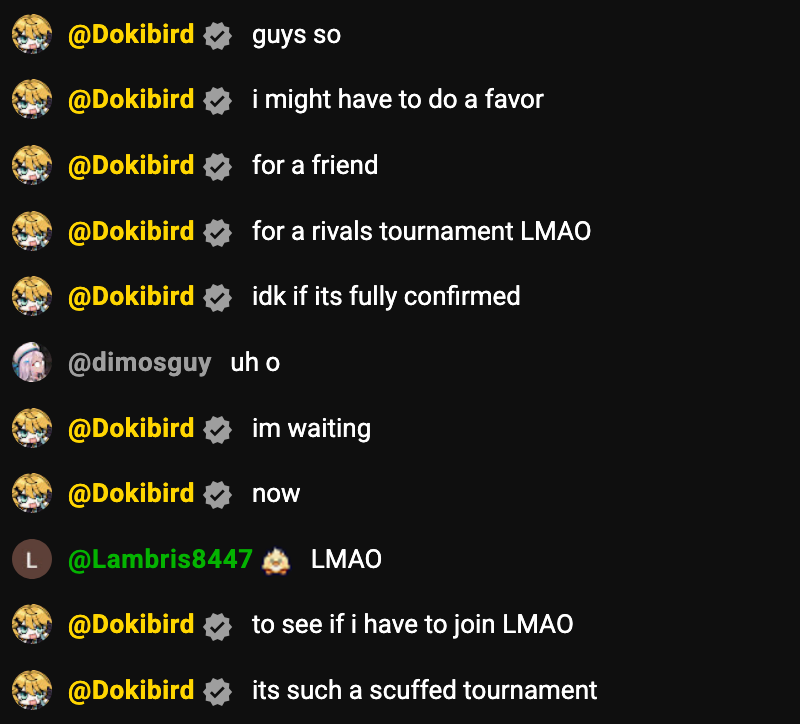Click the verified checkmark beside 'for a friend'
The image size is (800, 724).
[x=217, y=166]
